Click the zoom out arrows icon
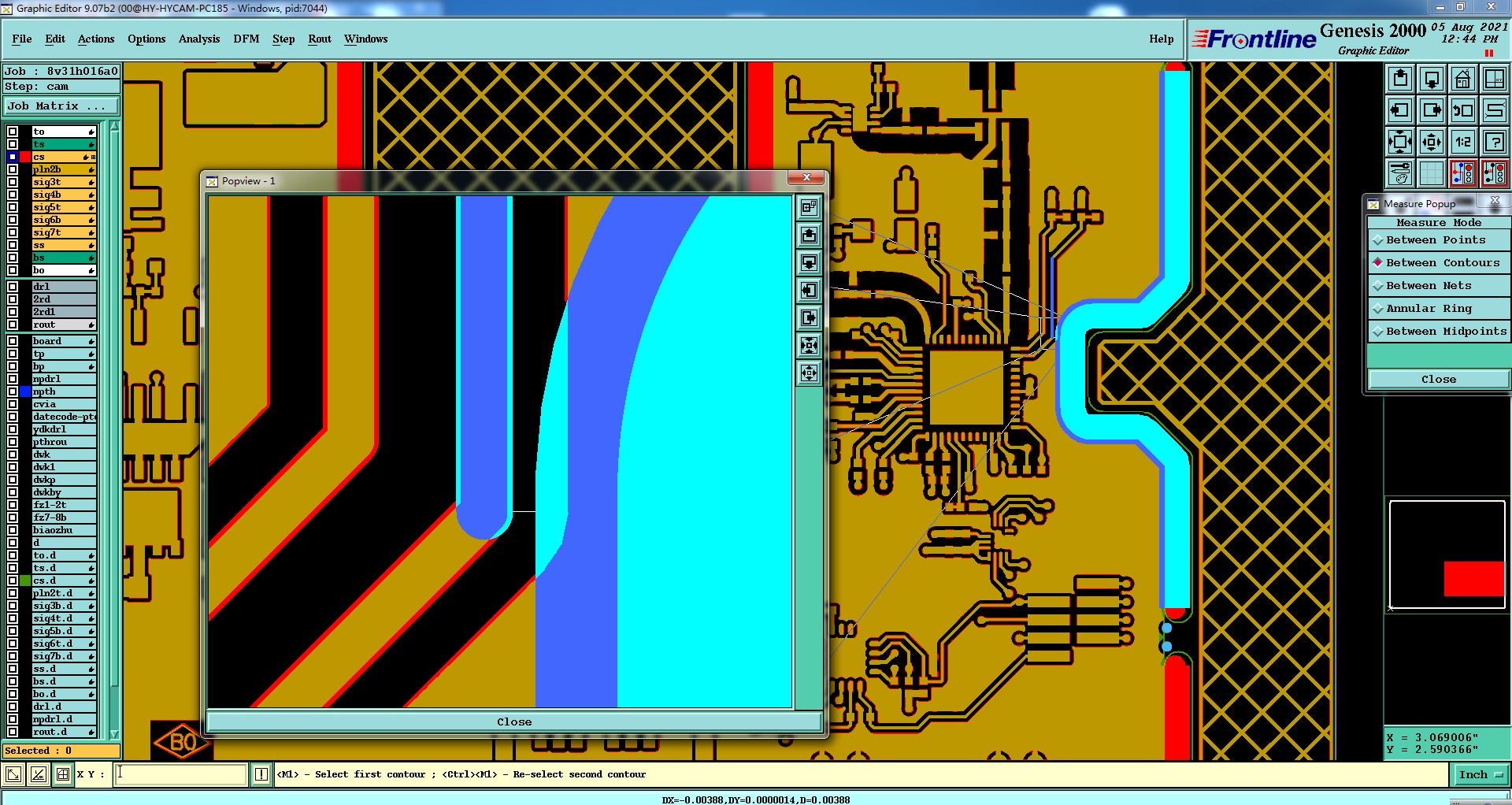This screenshot has width=1512, height=805. tap(1432, 142)
